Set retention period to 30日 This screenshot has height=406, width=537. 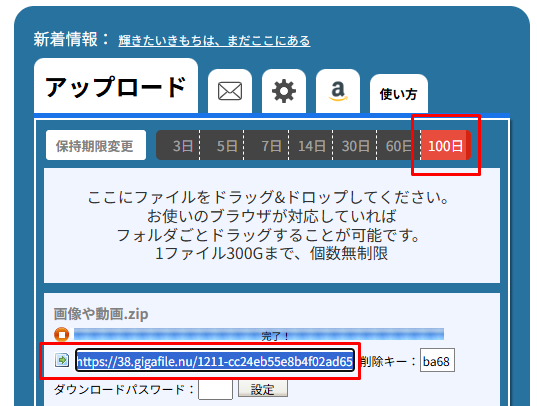tap(354, 145)
